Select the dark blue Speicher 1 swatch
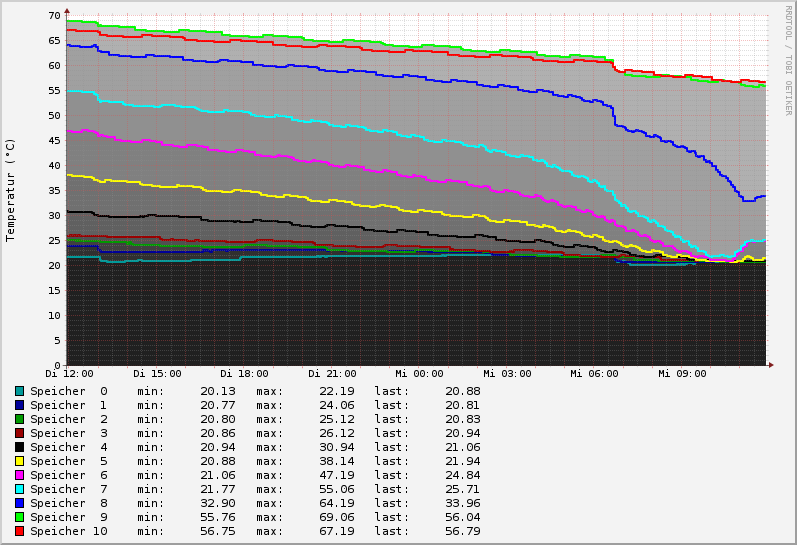The image size is (797, 545). [x=19, y=405]
